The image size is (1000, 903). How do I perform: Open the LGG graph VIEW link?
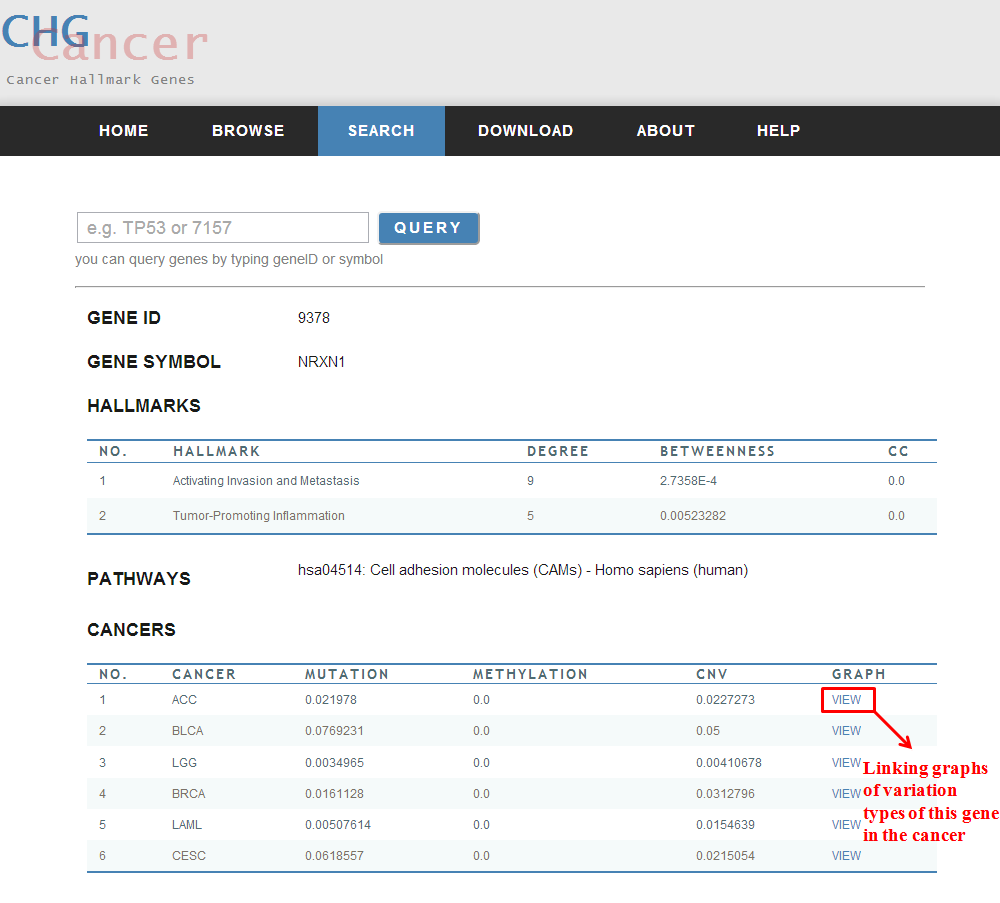pos(845,763)
